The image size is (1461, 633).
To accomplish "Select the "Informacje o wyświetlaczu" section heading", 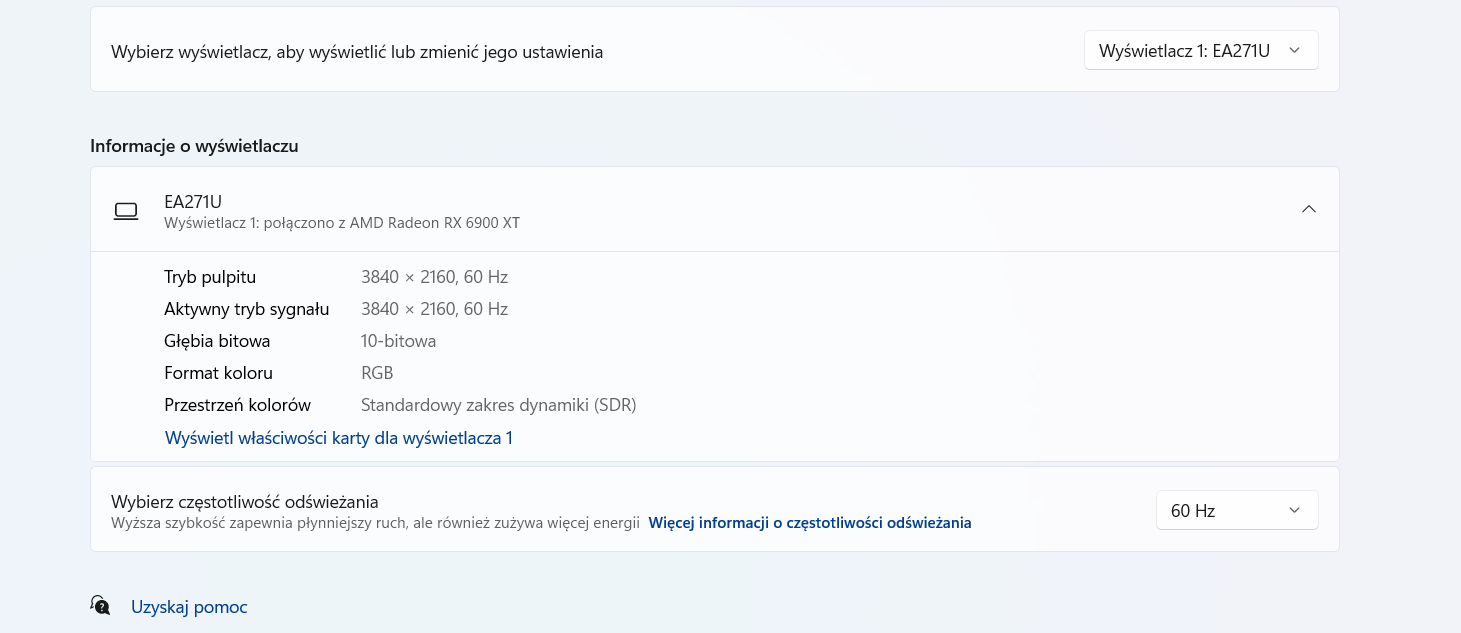I will pyautogui.click(x=194, y=146).
